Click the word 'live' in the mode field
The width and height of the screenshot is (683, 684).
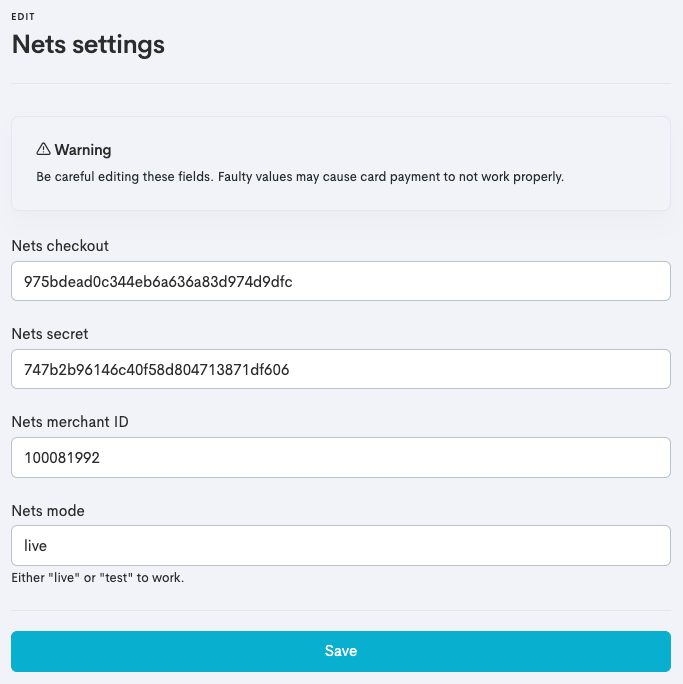point(35,546)
